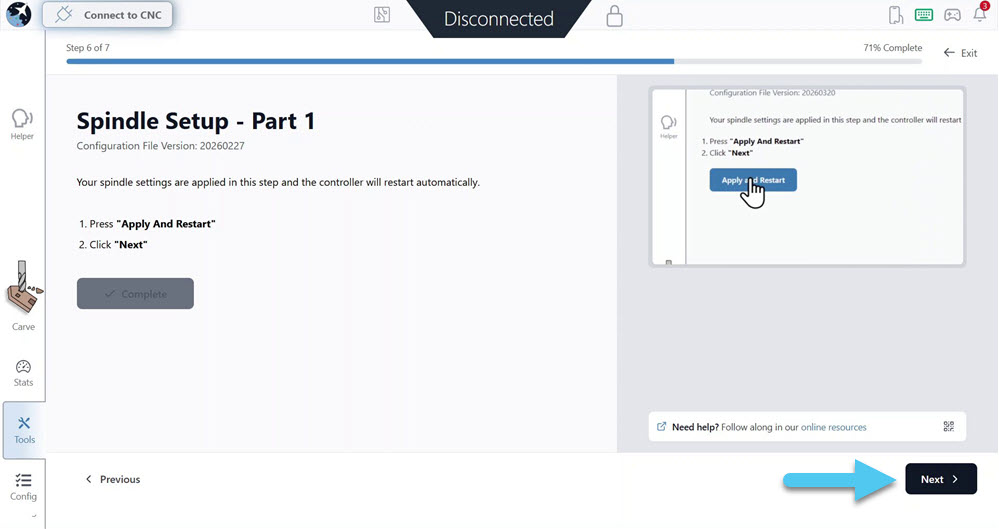Click the app logo in top-left corner
The image size is (999, 529).
click(x=18, y=15)
